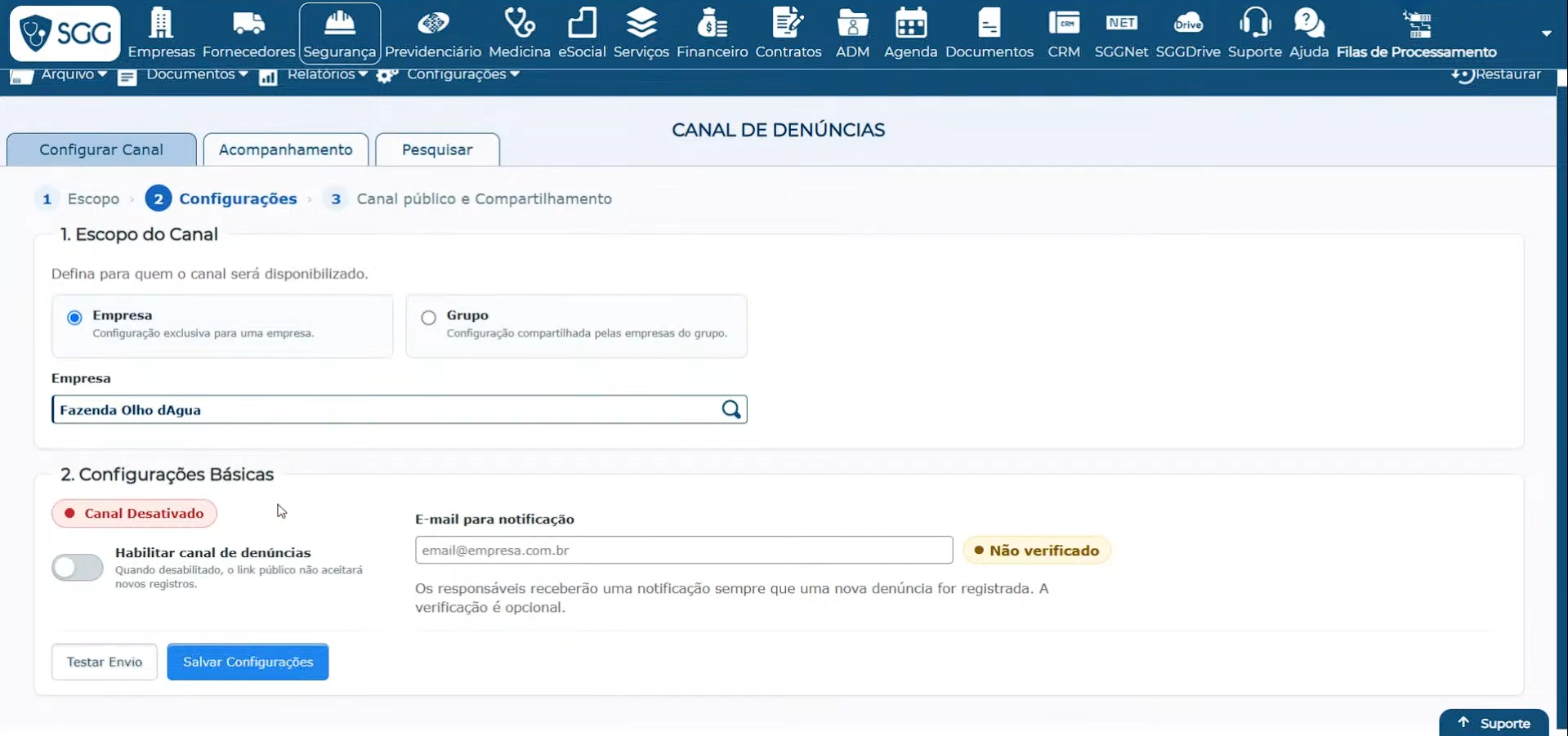
Task: Click the SGG shield logo
Action: click(x=65, y=33)
